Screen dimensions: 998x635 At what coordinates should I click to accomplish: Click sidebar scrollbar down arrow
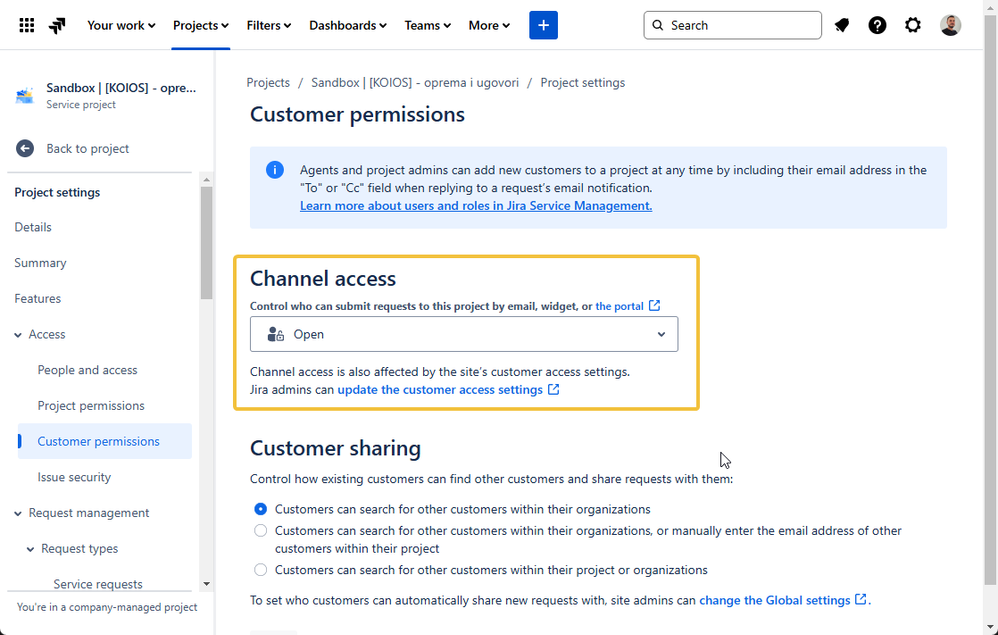pos(206,584)
